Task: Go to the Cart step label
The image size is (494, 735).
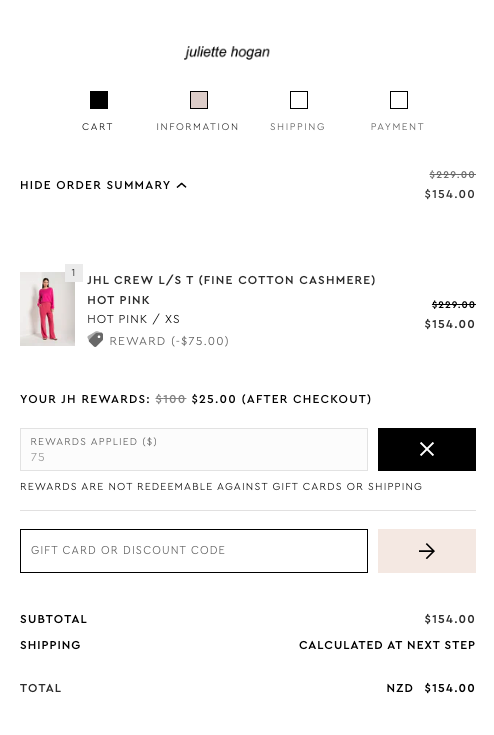Action: click(97, 127)
